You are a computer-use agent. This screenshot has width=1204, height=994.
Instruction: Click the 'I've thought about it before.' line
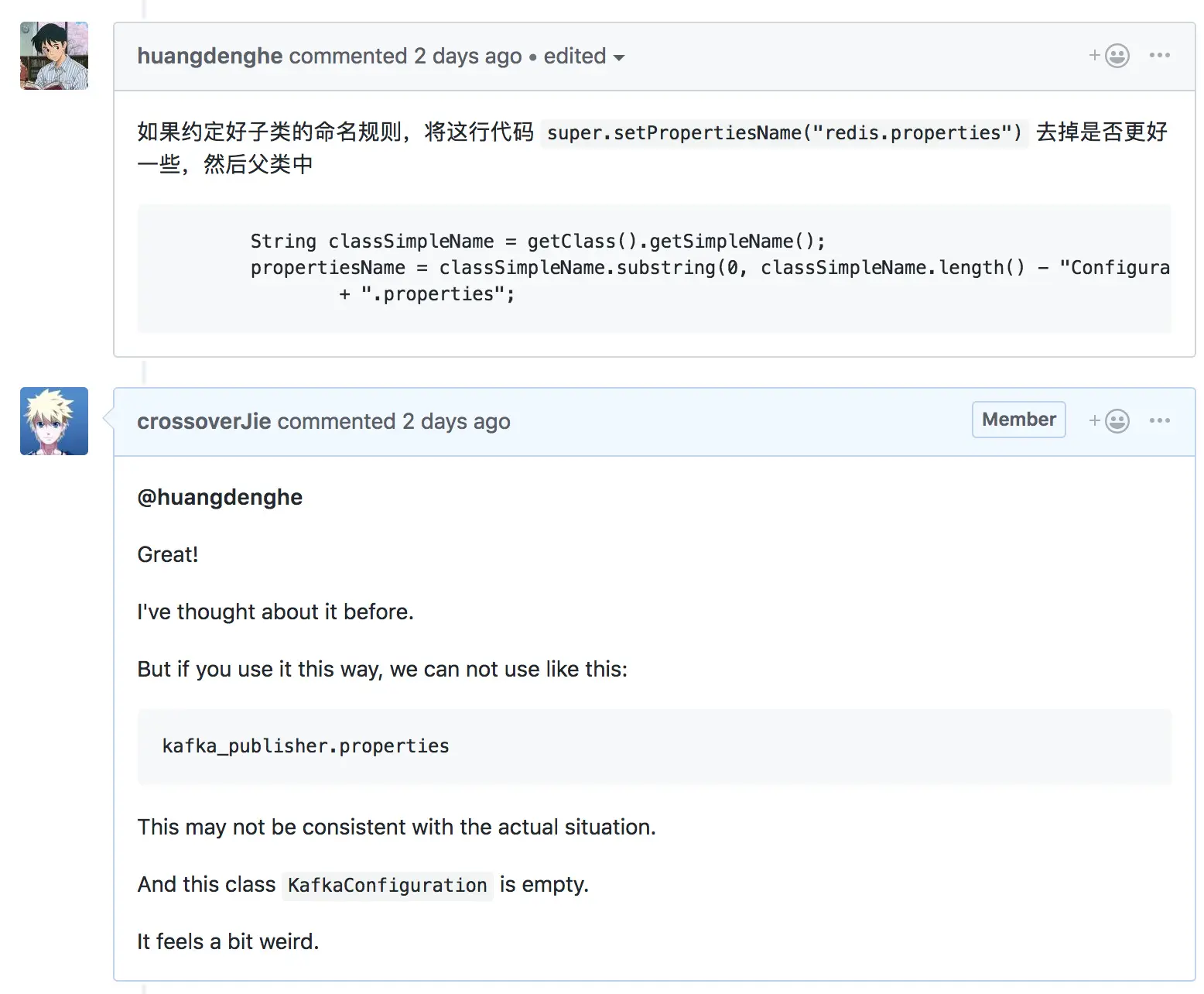tap(275, 612)
